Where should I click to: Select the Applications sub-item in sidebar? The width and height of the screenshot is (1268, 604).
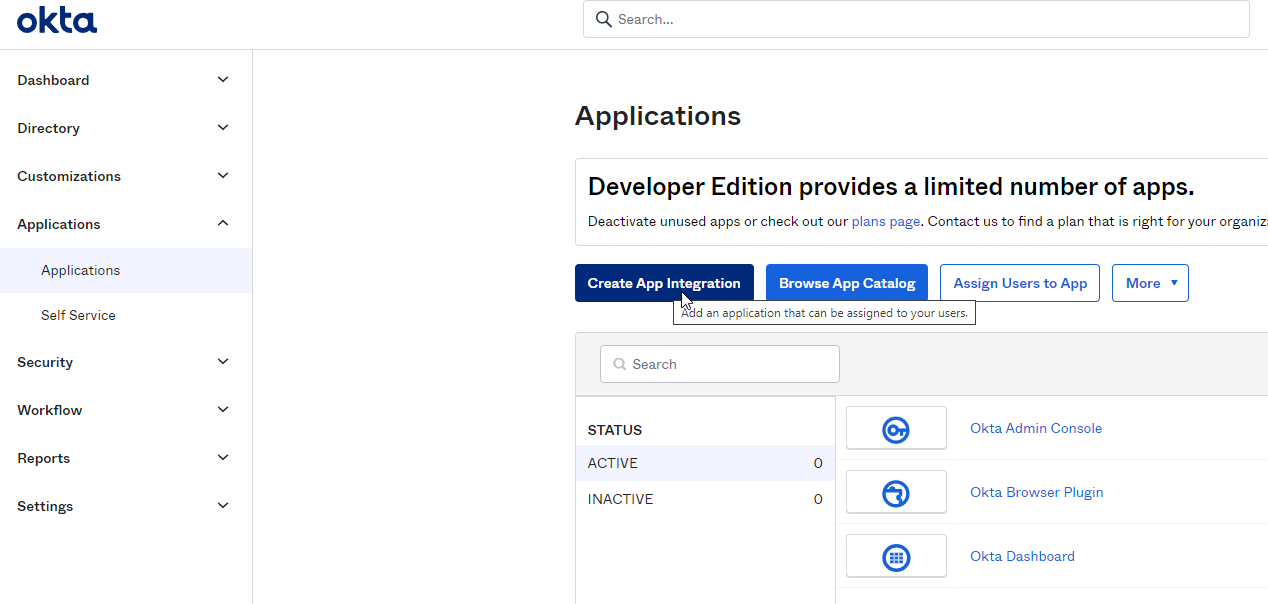click(x=80, y=270)
